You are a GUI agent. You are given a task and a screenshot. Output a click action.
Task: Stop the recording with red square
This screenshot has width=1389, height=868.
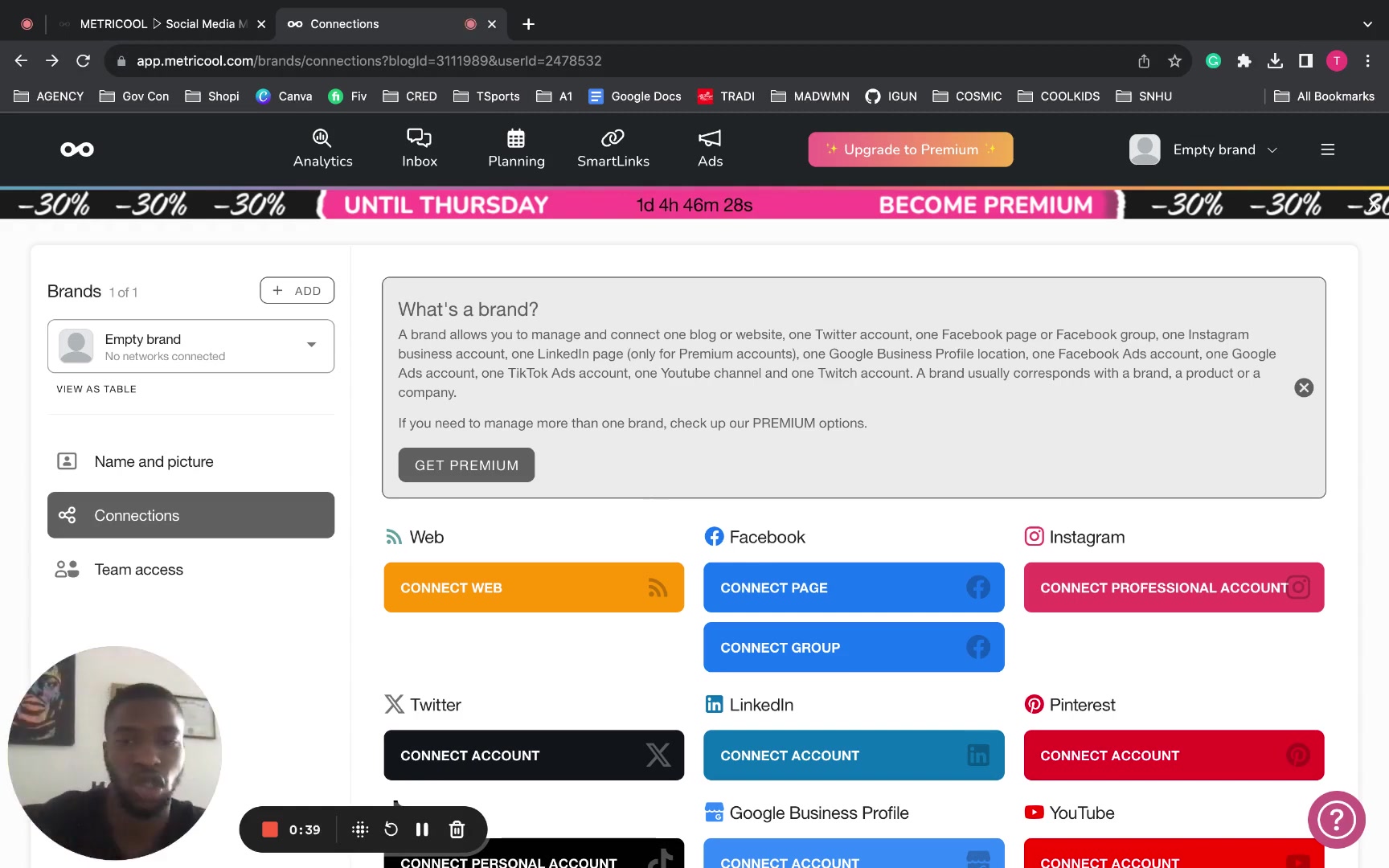270,829
